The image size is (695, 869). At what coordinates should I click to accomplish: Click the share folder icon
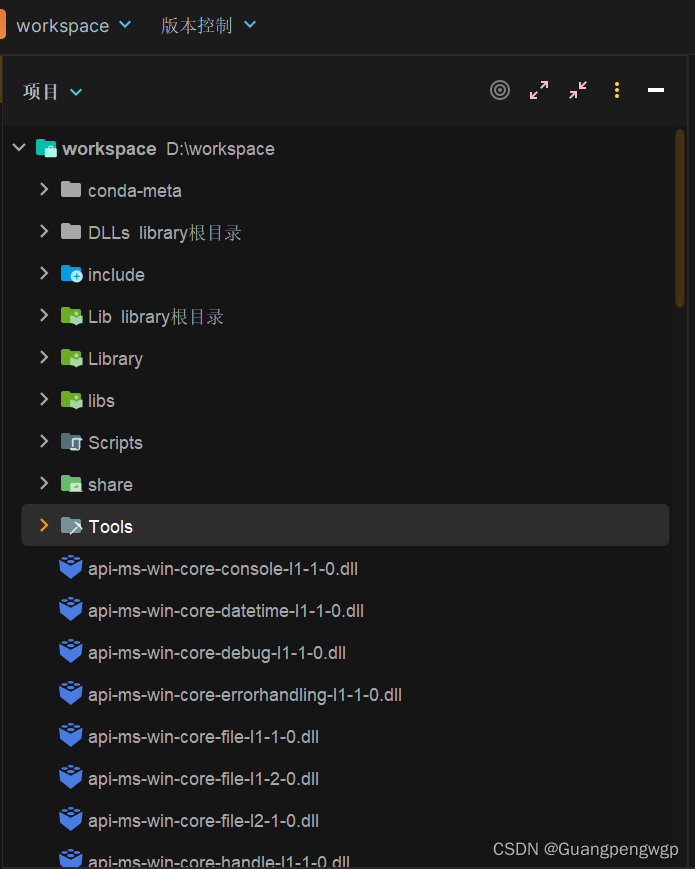tap(71, 484)
